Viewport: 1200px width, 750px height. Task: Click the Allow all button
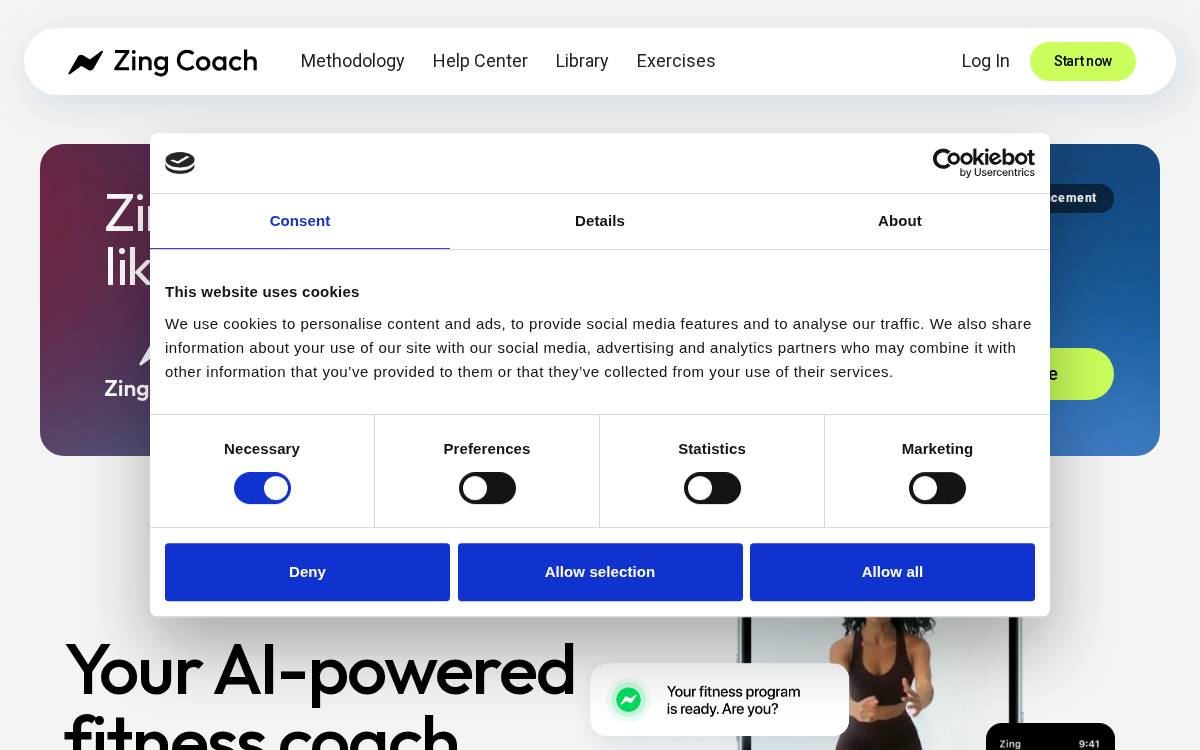click(x=892, y=572)
